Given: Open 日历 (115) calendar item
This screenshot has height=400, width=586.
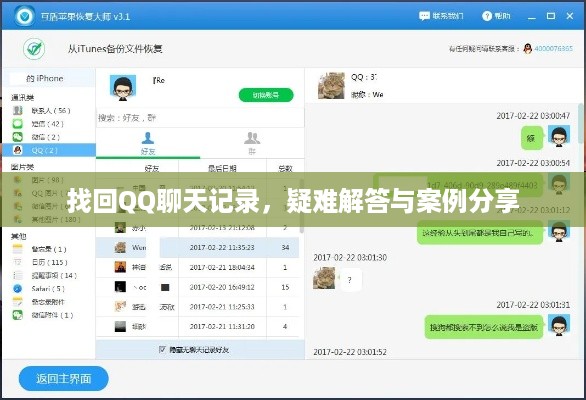Looking at the screenshot, I should [50, 262].
